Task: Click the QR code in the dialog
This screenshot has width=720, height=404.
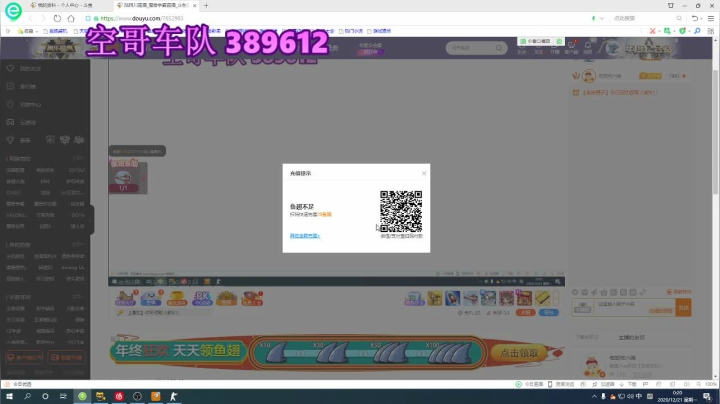Action: coord(401,211)
